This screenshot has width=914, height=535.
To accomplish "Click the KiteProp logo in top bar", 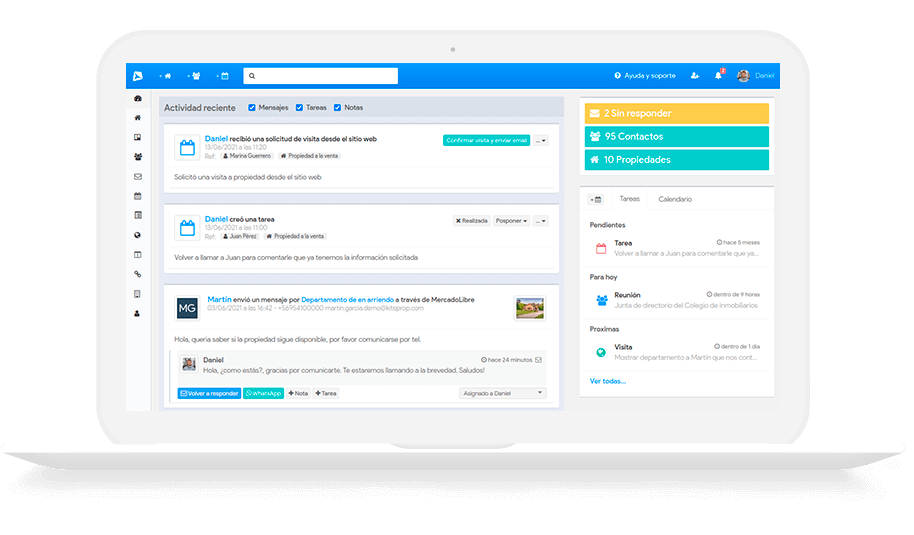I will [138, 76].
